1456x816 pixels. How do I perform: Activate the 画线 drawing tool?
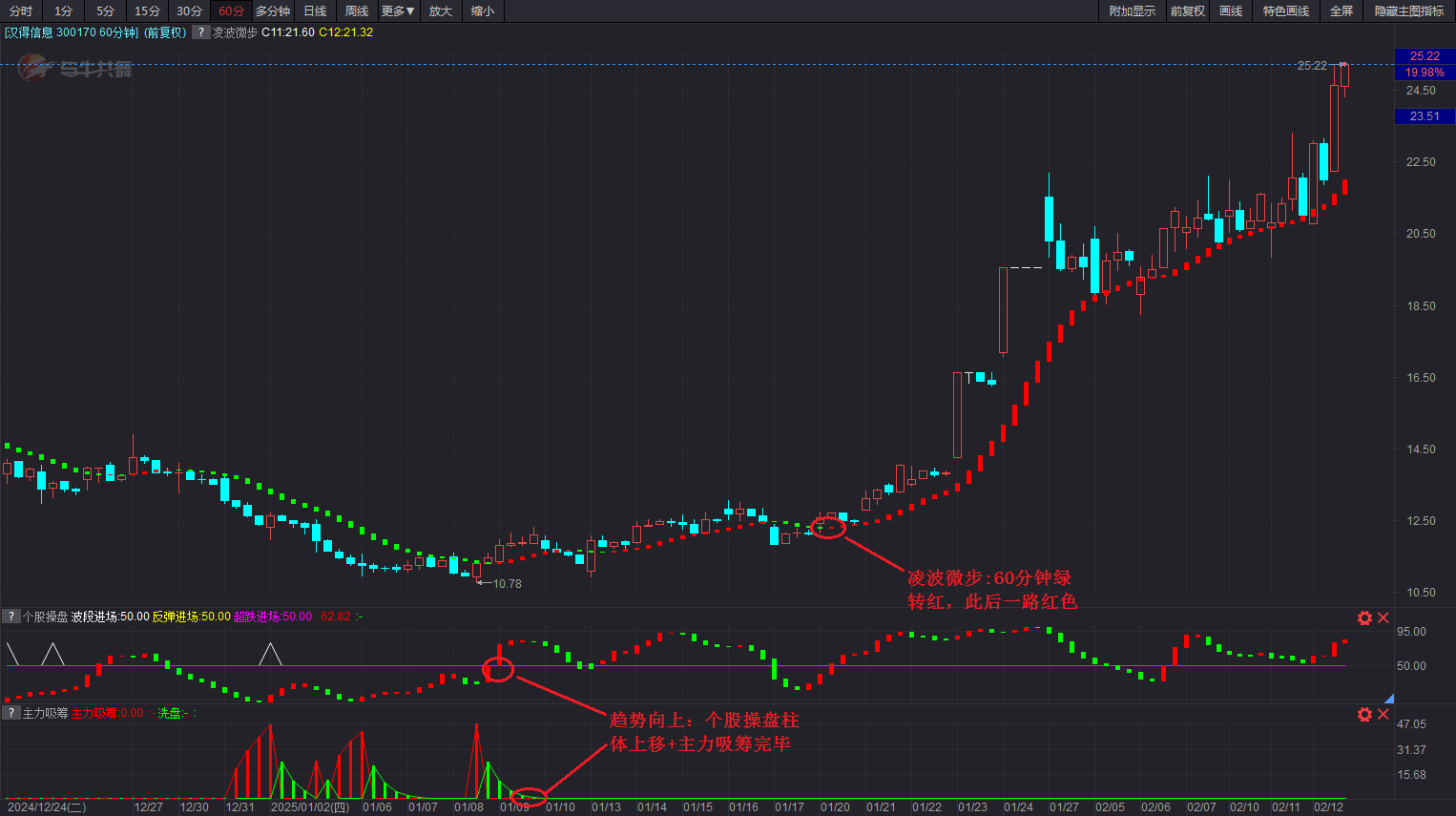click(x=1231, y=11)
